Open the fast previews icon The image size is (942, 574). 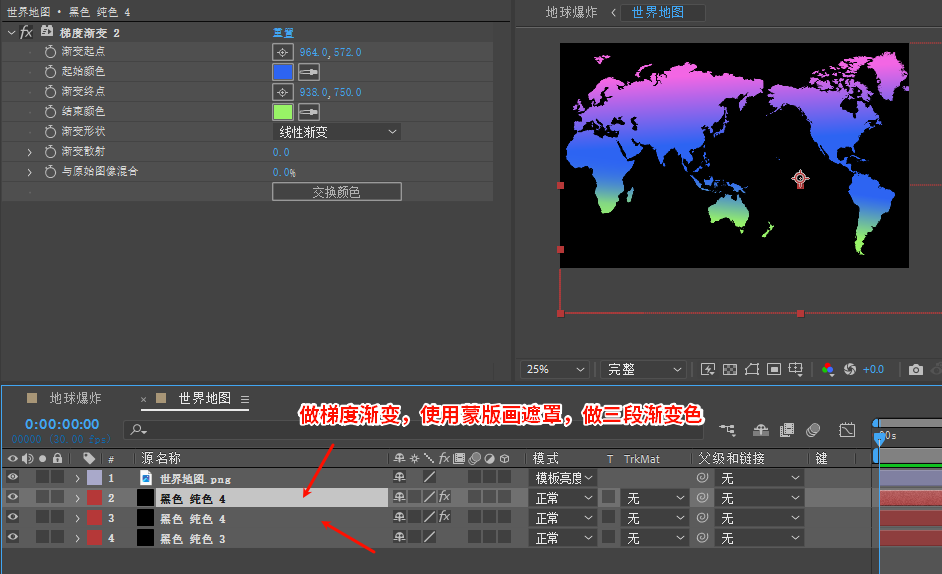pyautogui.click(x=708, y=369)
